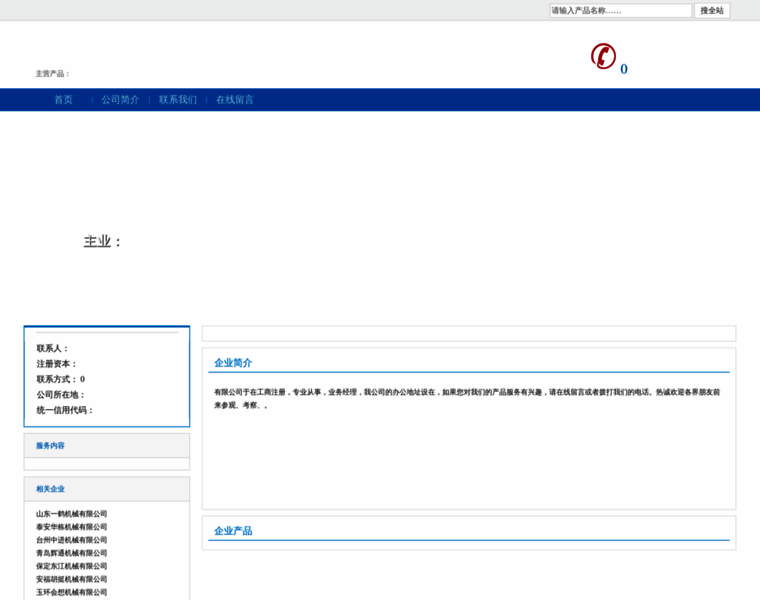
Task: Open 在线留言 in the navigation bar
Action: pyautogui.click(x=235, y=100)
